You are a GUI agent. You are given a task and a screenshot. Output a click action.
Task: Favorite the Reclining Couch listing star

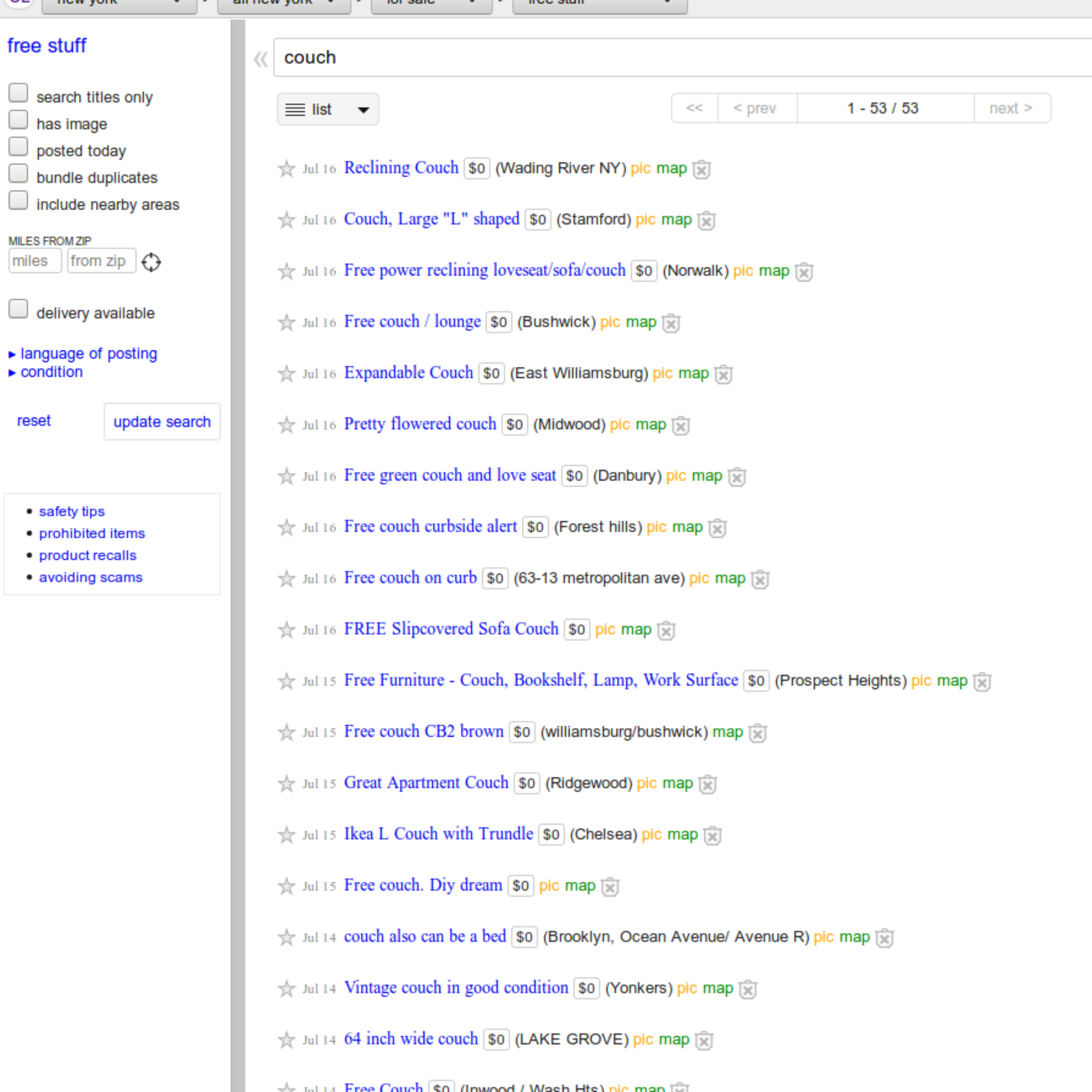(287, 168)
